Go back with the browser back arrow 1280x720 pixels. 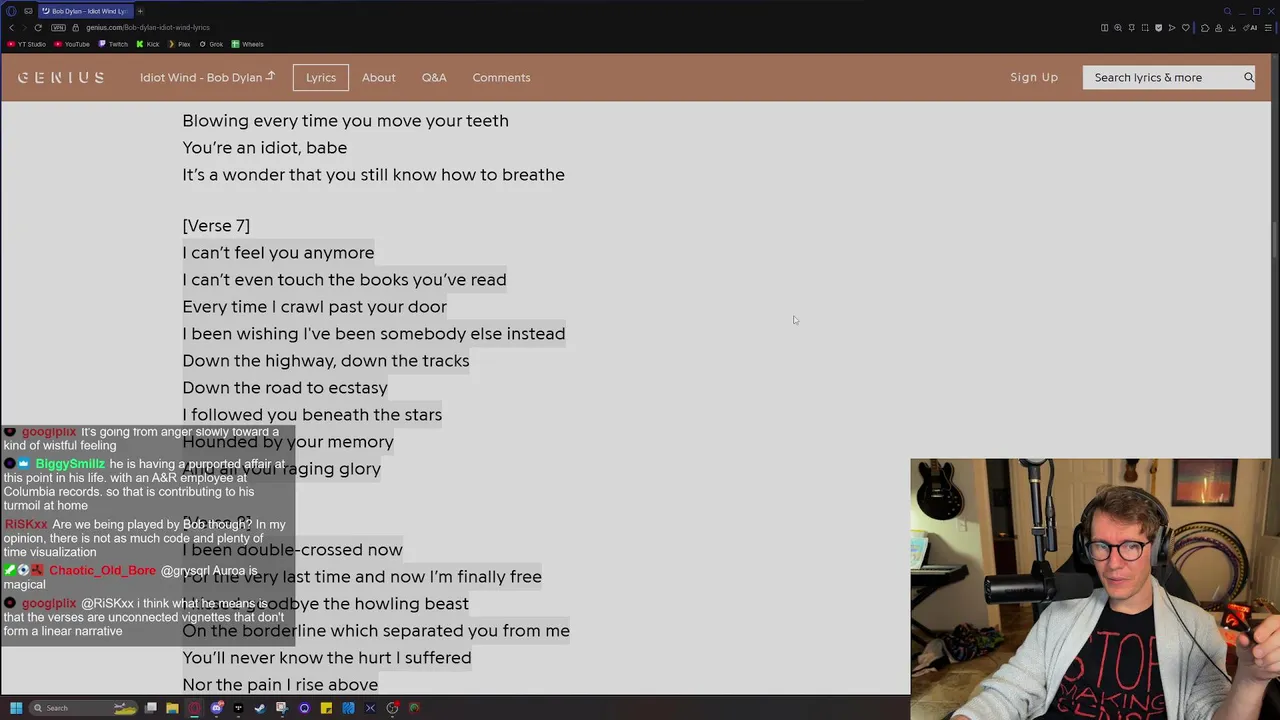[x=11, y=27]
